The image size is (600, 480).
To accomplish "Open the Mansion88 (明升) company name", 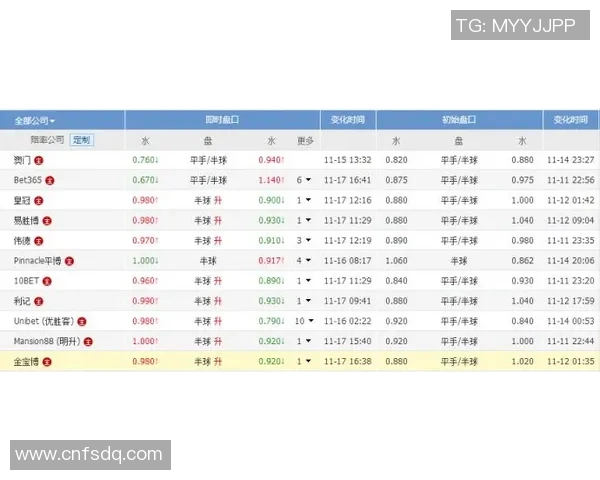I will click(x=46, y=341).
